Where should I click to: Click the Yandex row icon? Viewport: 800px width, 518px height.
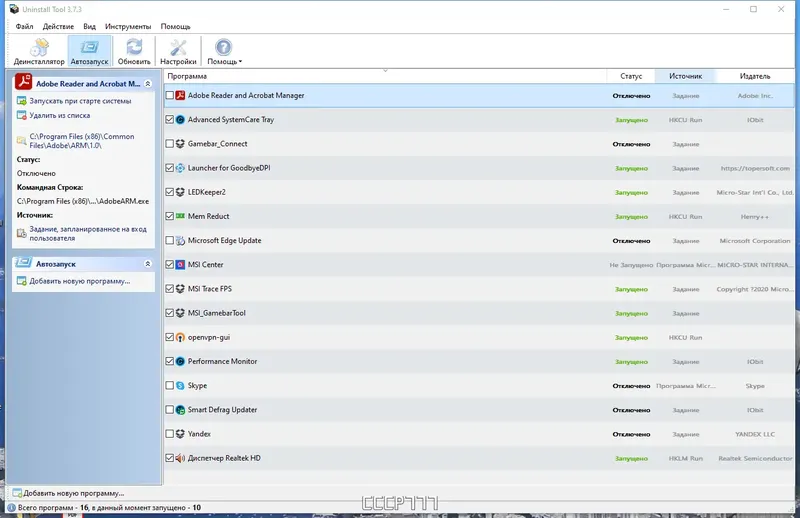point(180,434)
